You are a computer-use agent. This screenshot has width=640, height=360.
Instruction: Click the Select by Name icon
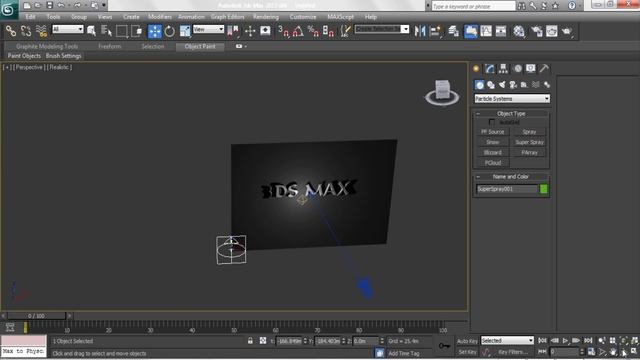(x=106, y=31)
